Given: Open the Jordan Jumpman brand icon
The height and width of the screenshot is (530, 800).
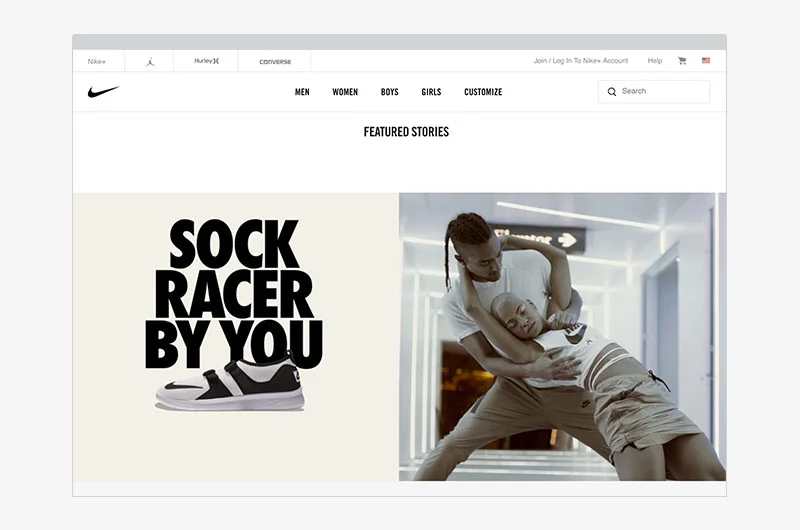Looking at the screenshot, I should (149, 62).
